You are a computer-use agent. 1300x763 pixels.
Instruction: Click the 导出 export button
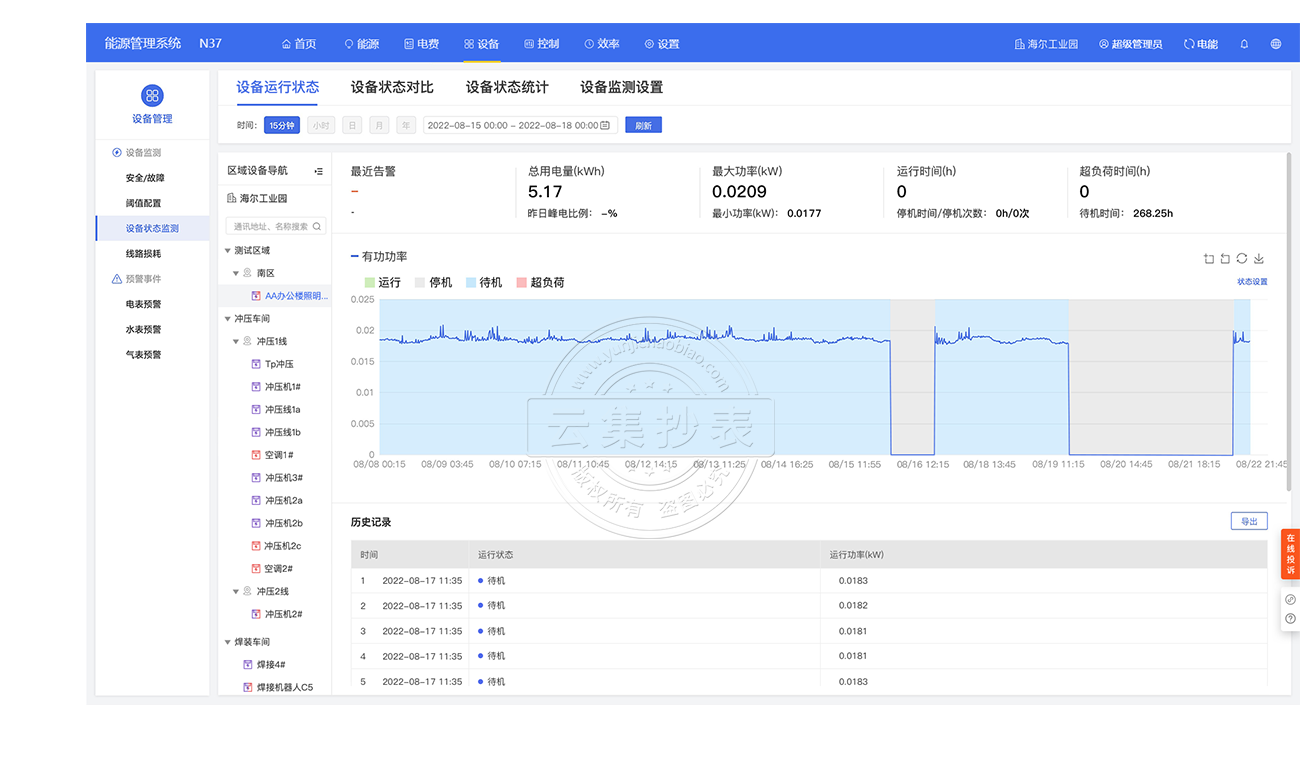1248,521
